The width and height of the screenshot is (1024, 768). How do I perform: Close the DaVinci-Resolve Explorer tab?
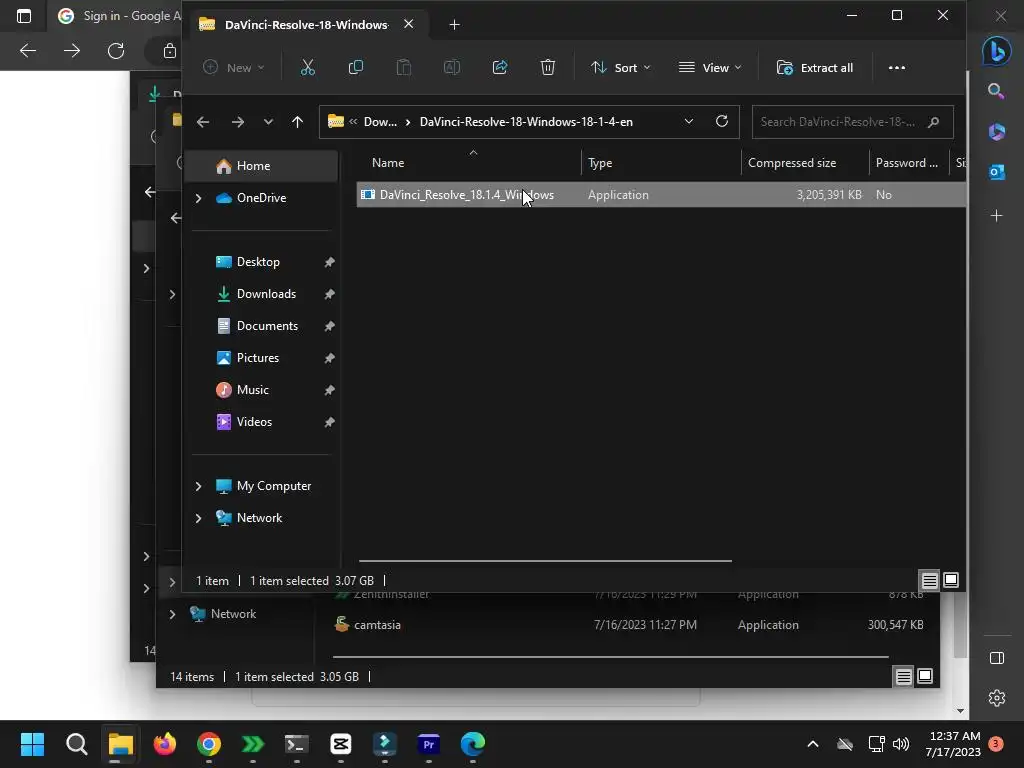coord(409,24)
